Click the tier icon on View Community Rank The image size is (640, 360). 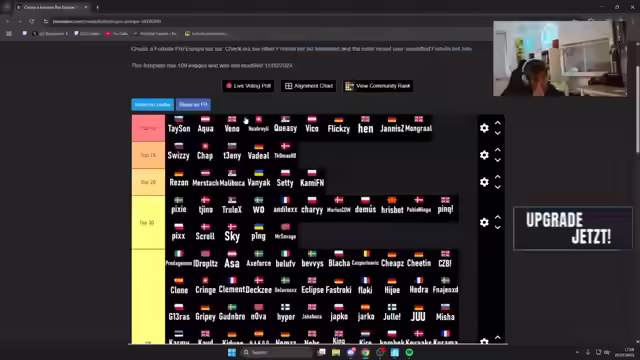[x=349, y=86]
